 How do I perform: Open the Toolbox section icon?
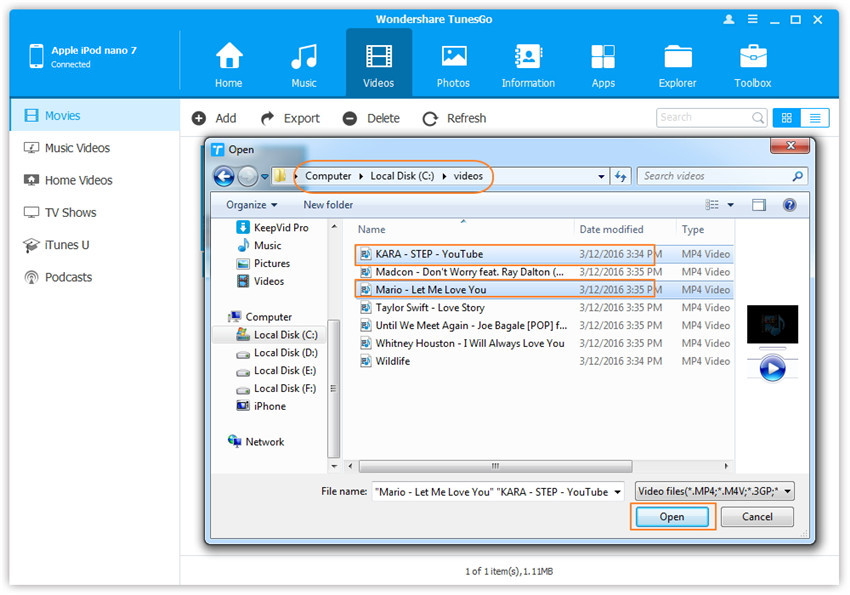pyautogui.click(x=752, y=57)
